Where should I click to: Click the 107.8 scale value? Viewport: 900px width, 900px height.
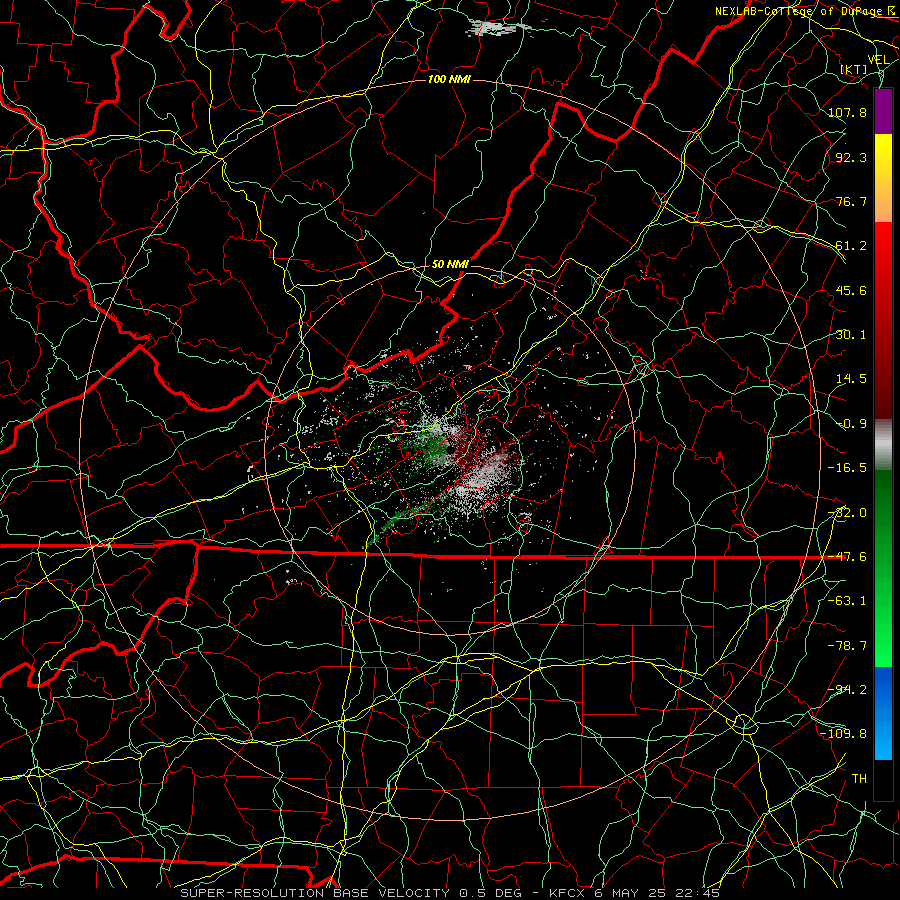point(847,112)
